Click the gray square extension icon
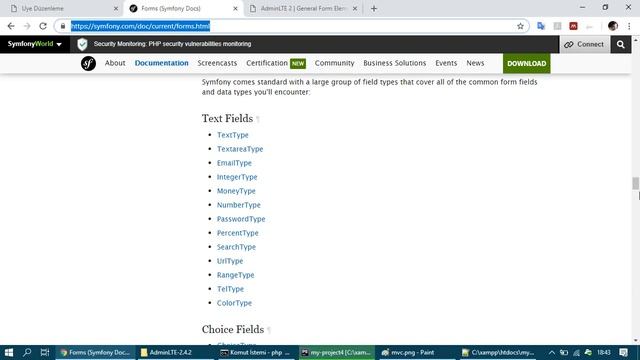This screenshot has width=640, height=360. point(557,26)
